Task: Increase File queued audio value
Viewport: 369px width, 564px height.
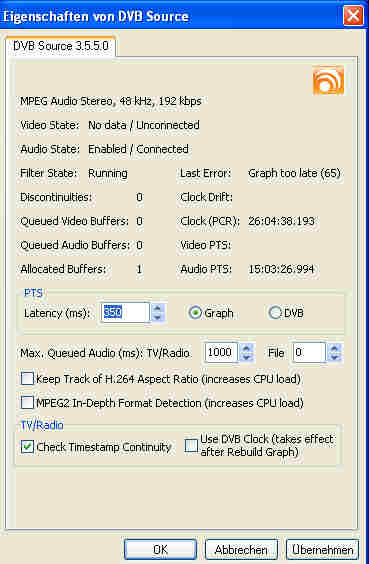Action: coord(334,348)
